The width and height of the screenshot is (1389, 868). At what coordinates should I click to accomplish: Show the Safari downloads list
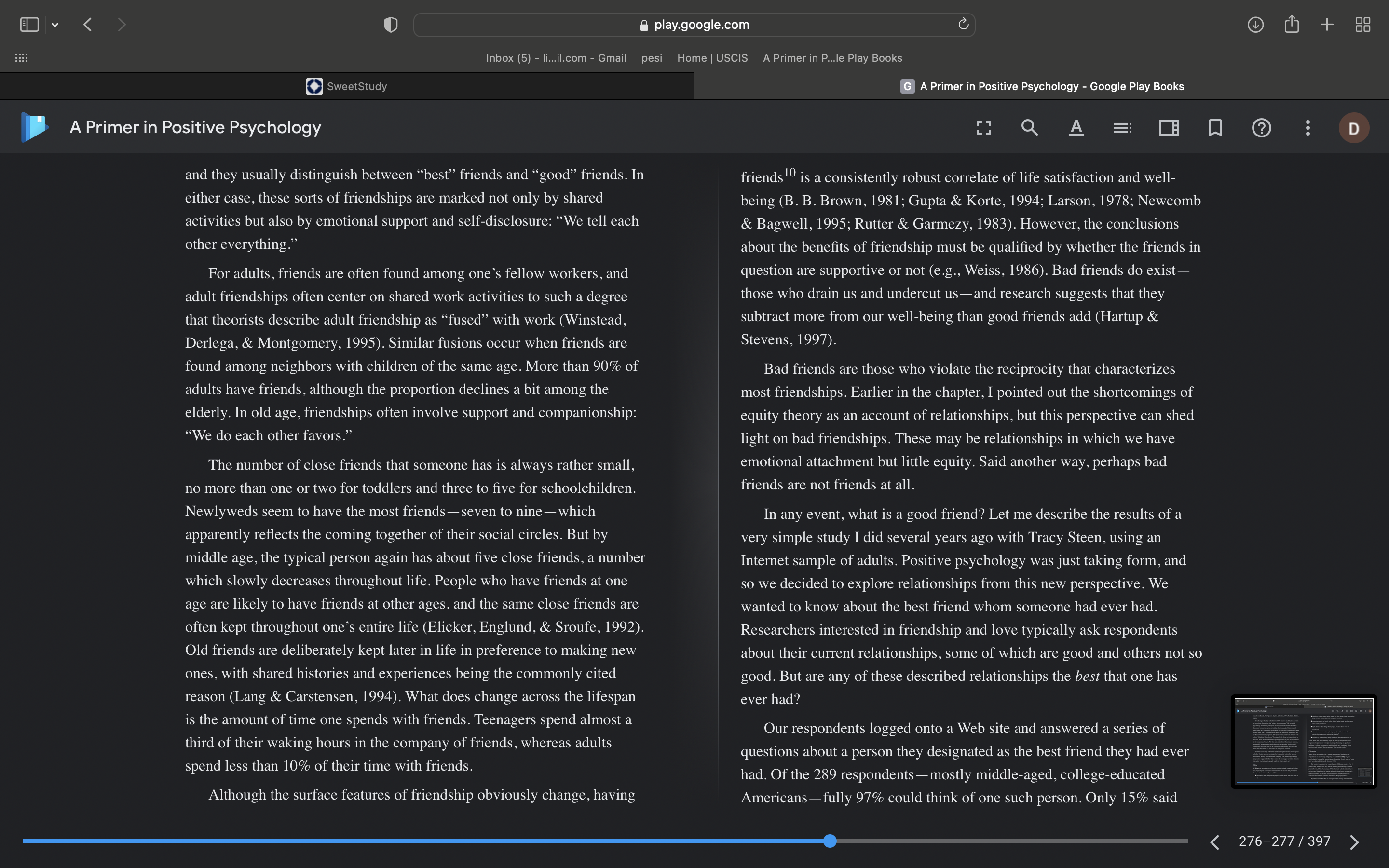[x=1255, y=25]
